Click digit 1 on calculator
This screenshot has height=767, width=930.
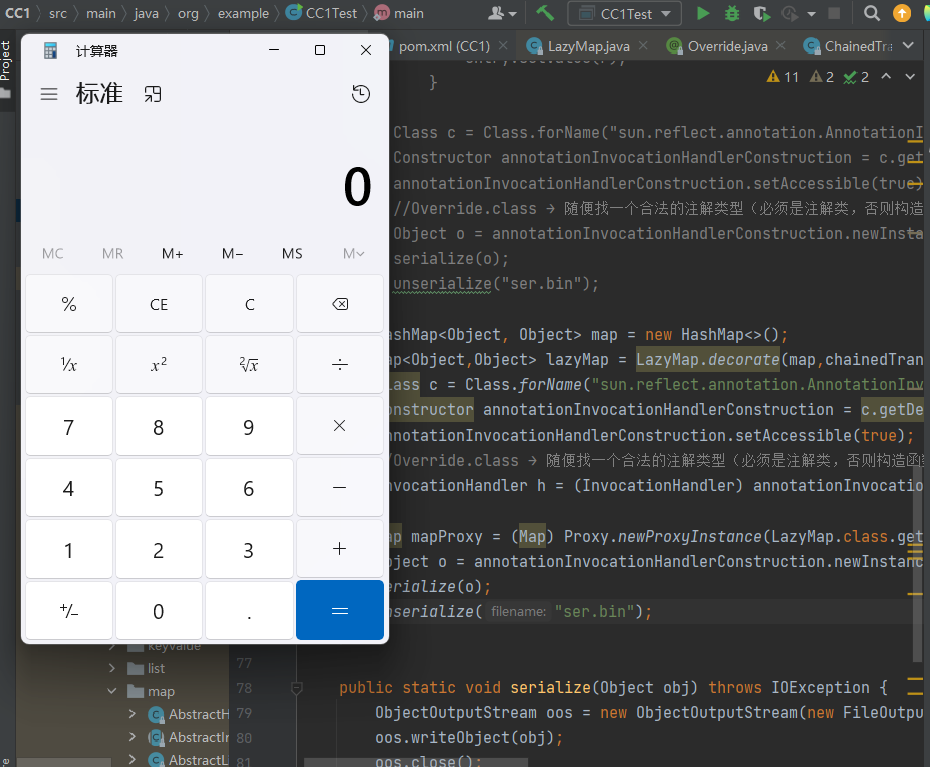[x=69, y=549]
